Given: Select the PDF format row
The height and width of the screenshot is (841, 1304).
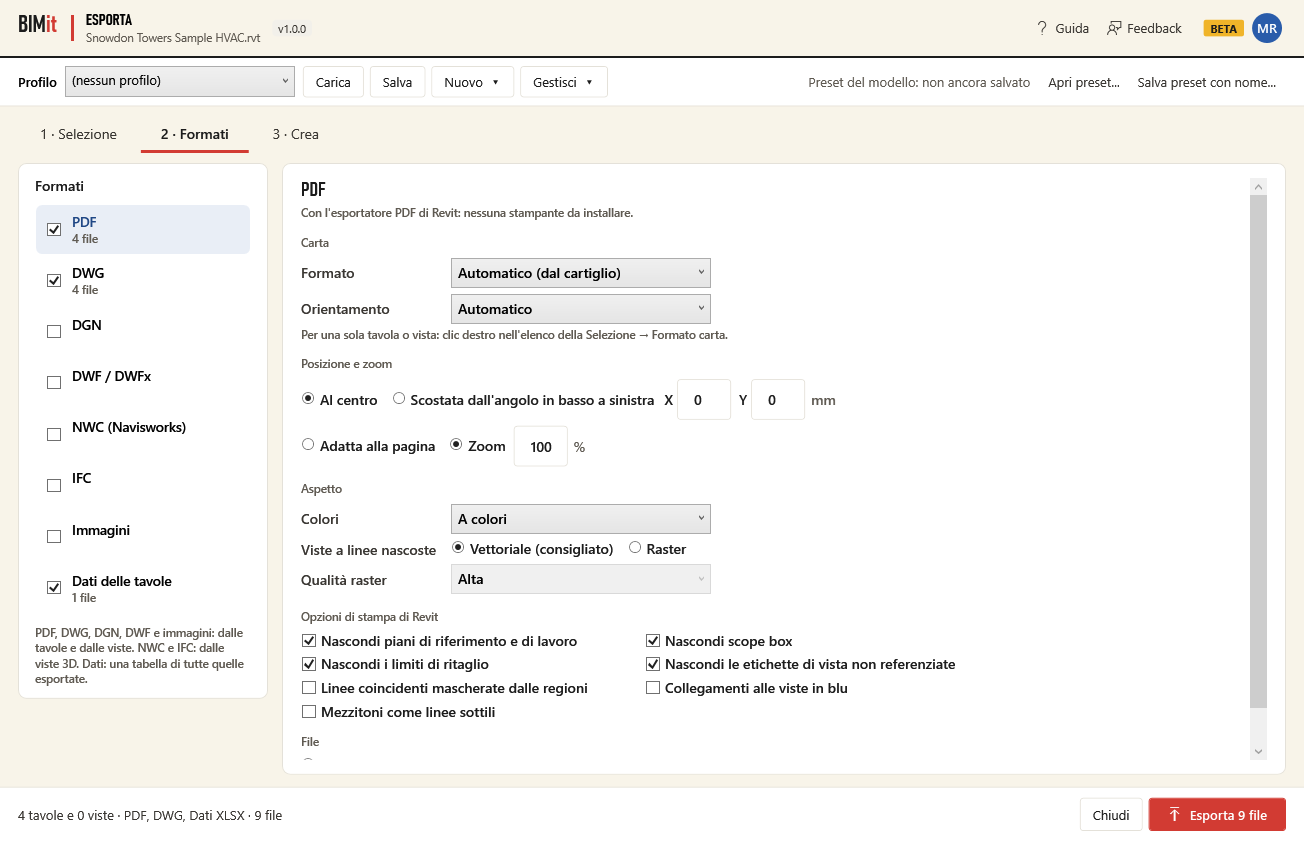Looking at the screenshot, I should (x=143, y=229).
